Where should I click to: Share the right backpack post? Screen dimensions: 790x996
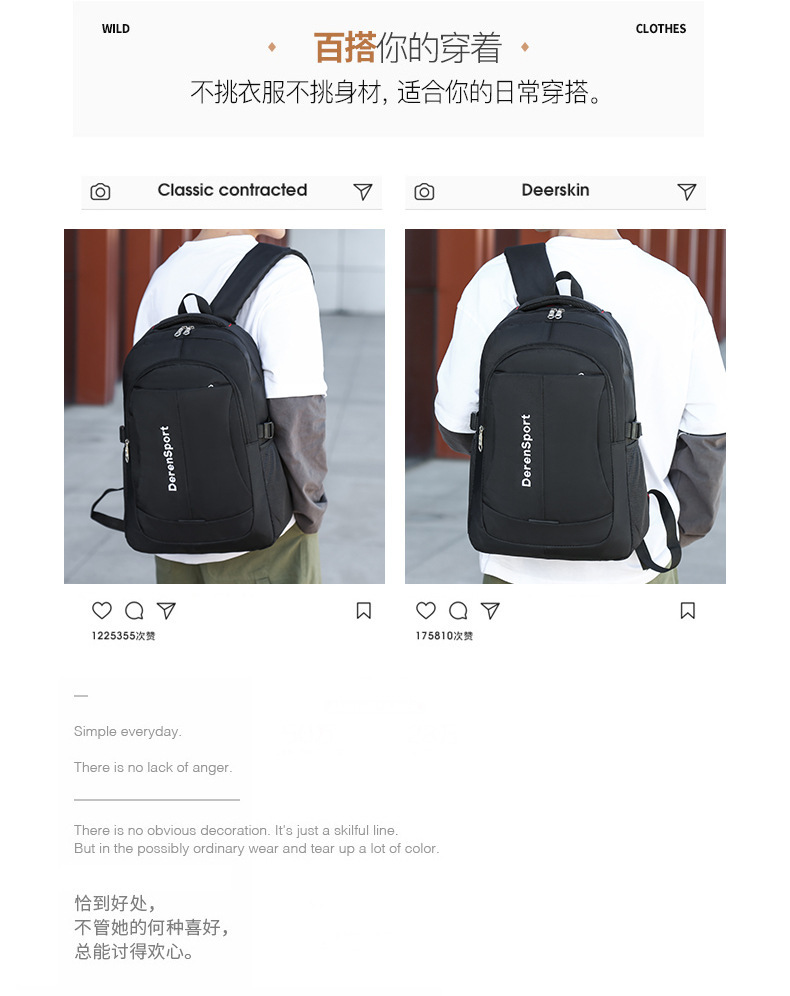tap(490, 610)
